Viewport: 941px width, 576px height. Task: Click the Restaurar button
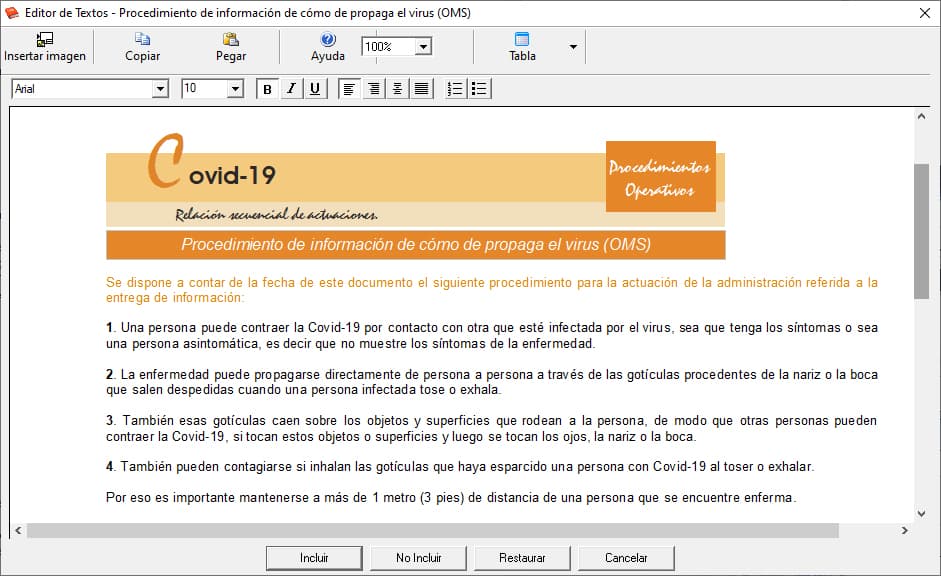pos(522,558)
